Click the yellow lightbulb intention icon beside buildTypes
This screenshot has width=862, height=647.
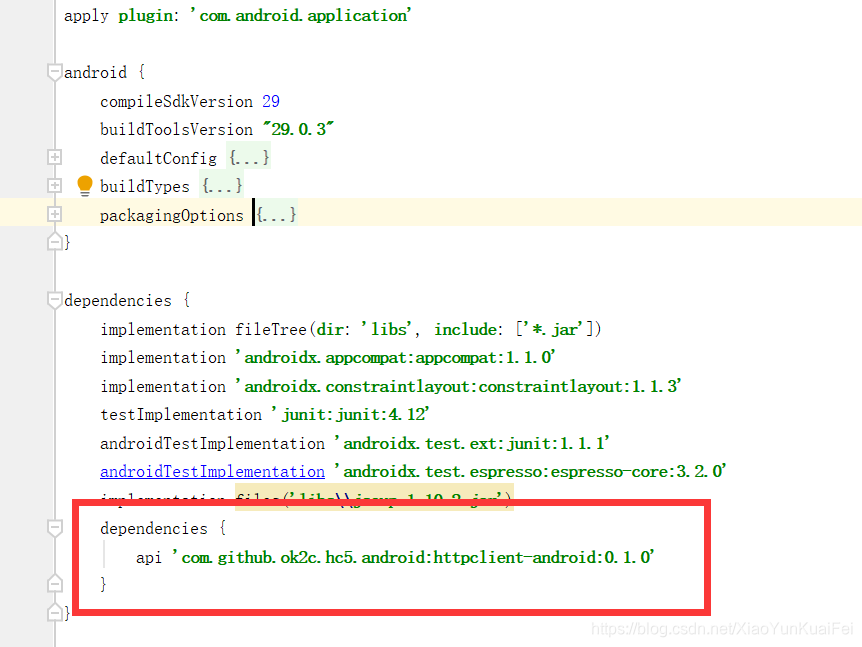pyautogui.click(x=84, y=184)
